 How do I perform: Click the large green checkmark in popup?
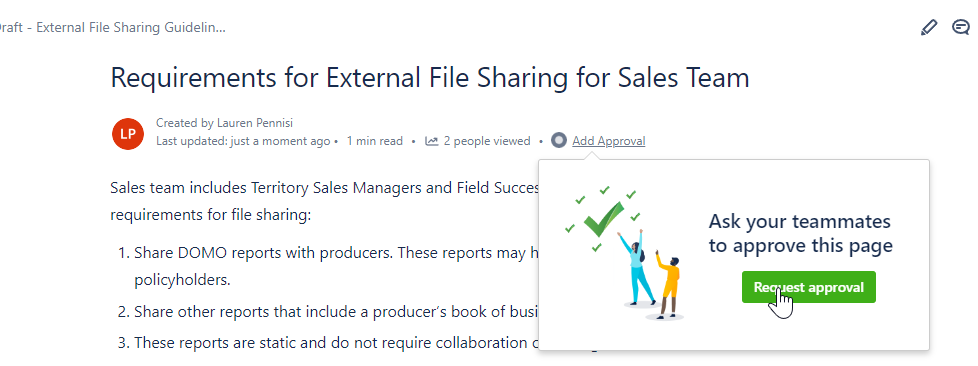(x=603, y=219)
